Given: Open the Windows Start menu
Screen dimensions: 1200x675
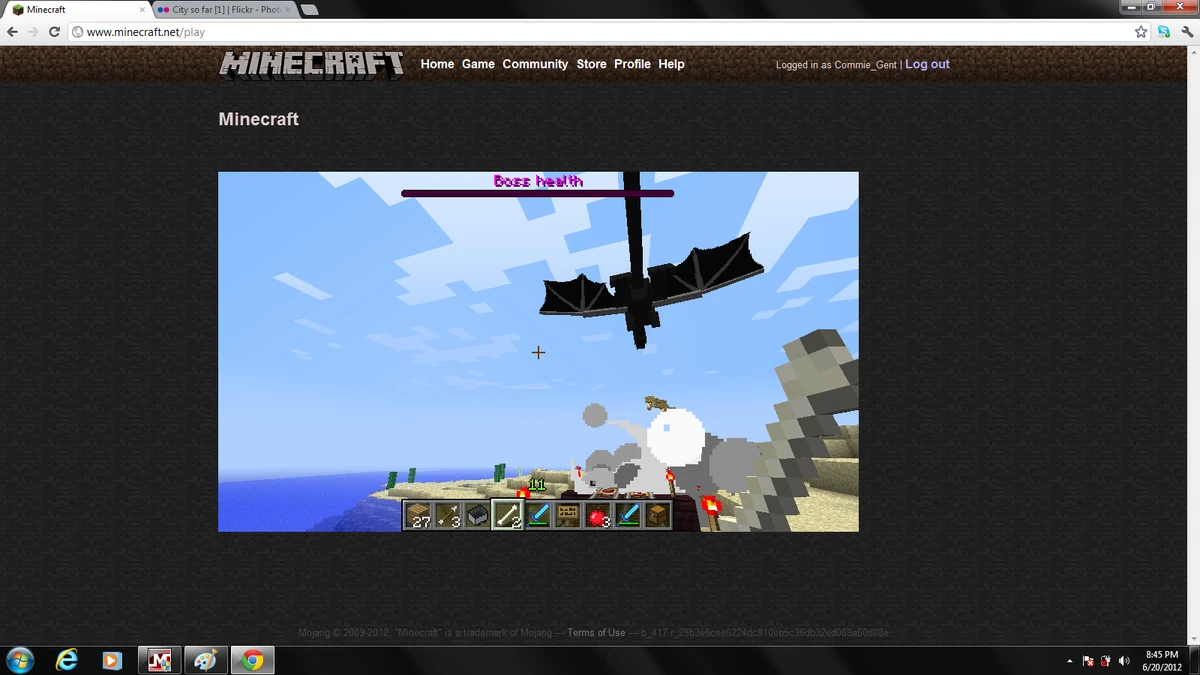Looking at the screenshot, I should (x=19, y=660).
